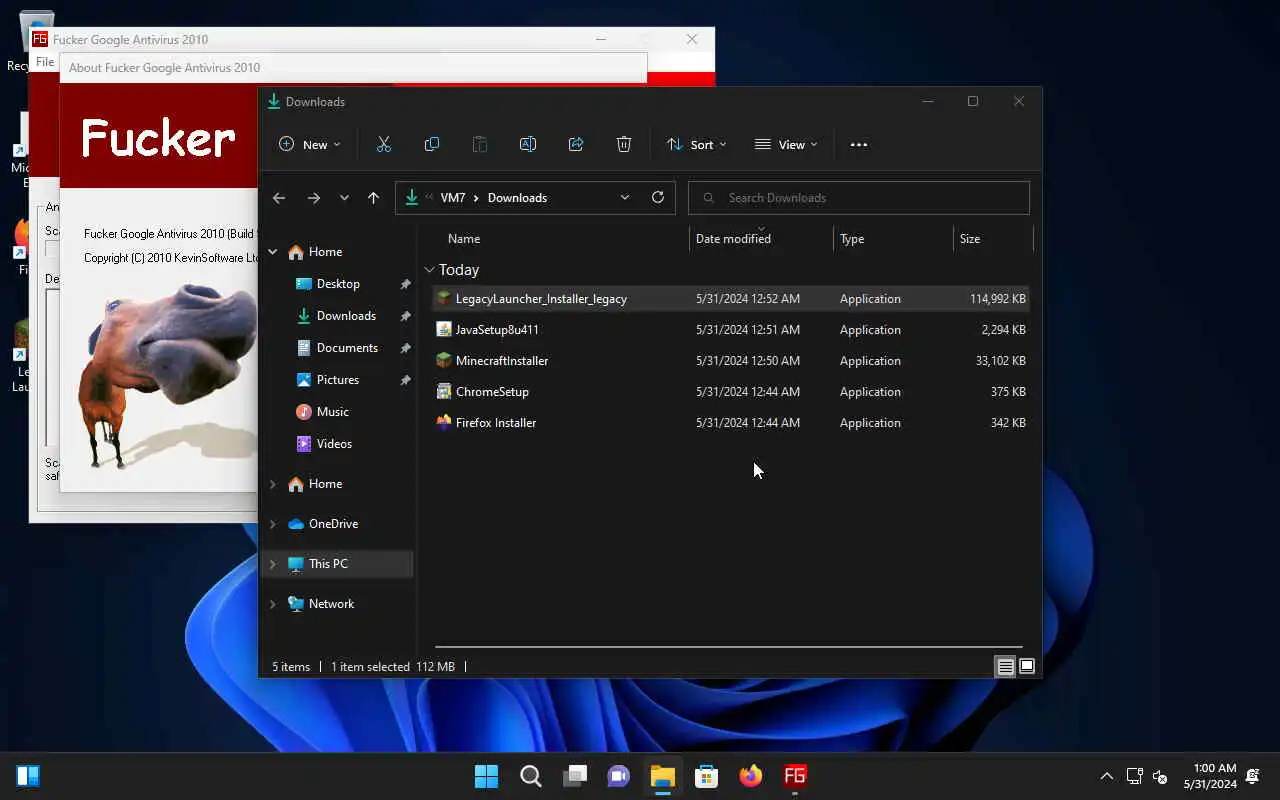Refresh the Downloads folder
This screenshot has height=800, width=1280.
[x=658, y=197]
